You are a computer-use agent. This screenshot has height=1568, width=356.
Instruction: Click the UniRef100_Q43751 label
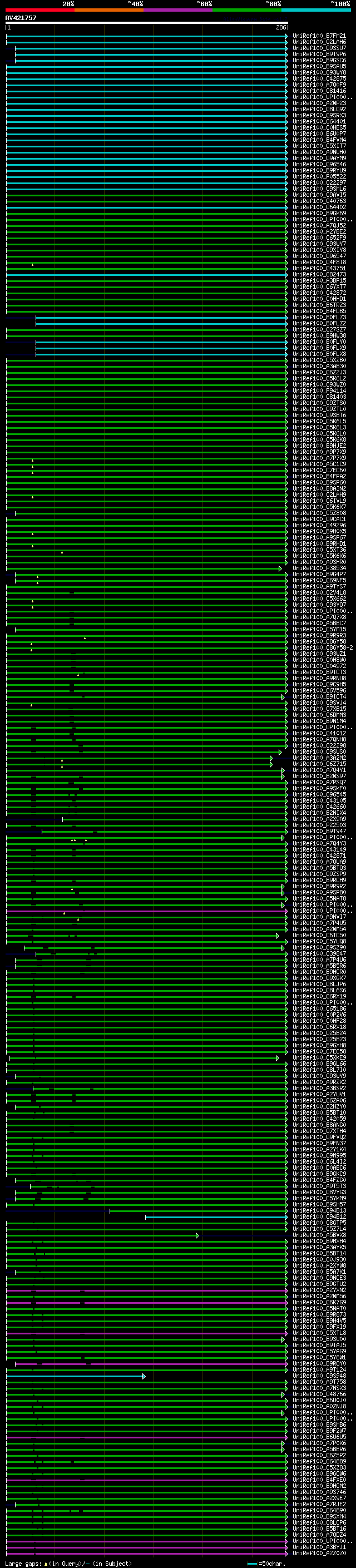click(x=319, y=269)
